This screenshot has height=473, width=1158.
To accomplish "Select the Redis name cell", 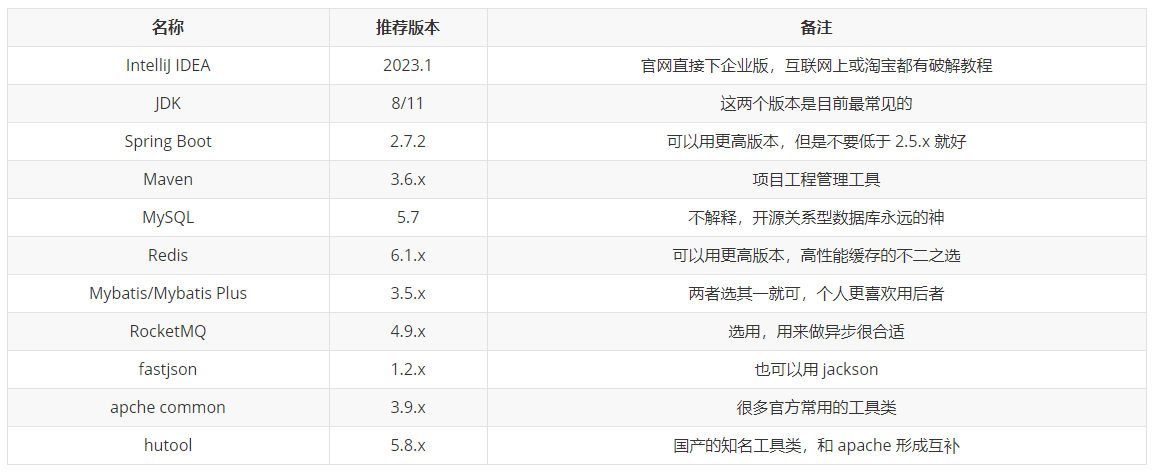I will tap(168, 256).
